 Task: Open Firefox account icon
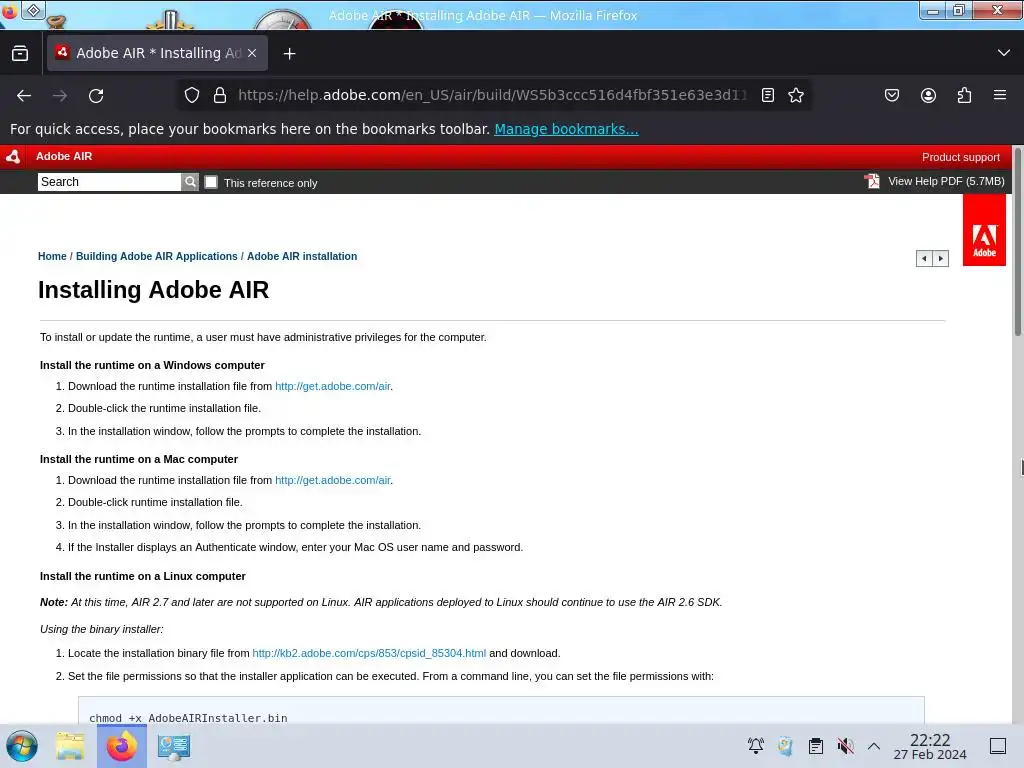(928, 95)
